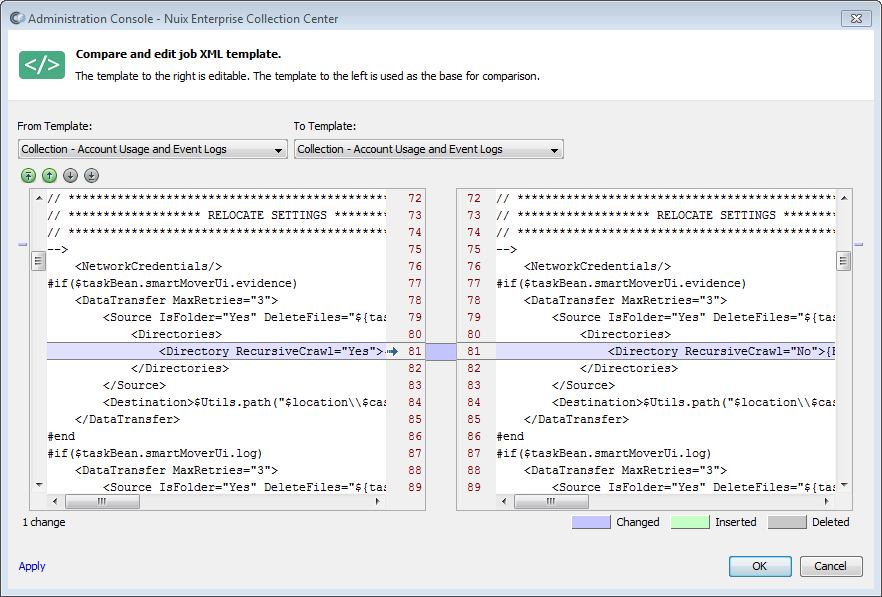This screenshot has height=597, width=882.
Task: Click RecursiveCrawl="No" line in right pane
Action: (x=665, y=351)
